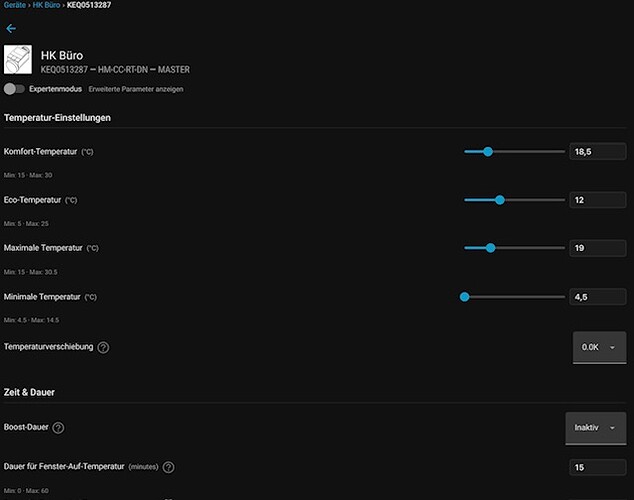Image resolution: width=634 pixels, height=500 pixels.
Task: Click the Maximale Temperatur value field 19
Action: tap(598, 248)
